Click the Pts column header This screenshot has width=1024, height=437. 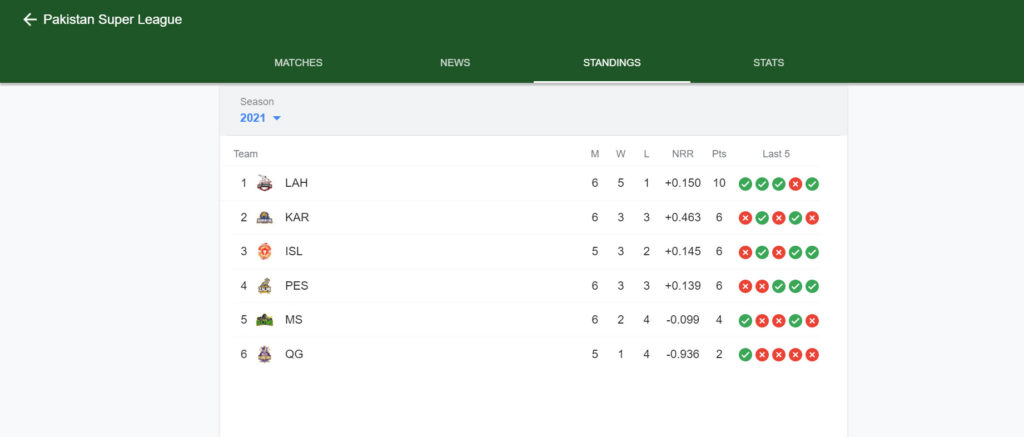[x=719, y=154]
